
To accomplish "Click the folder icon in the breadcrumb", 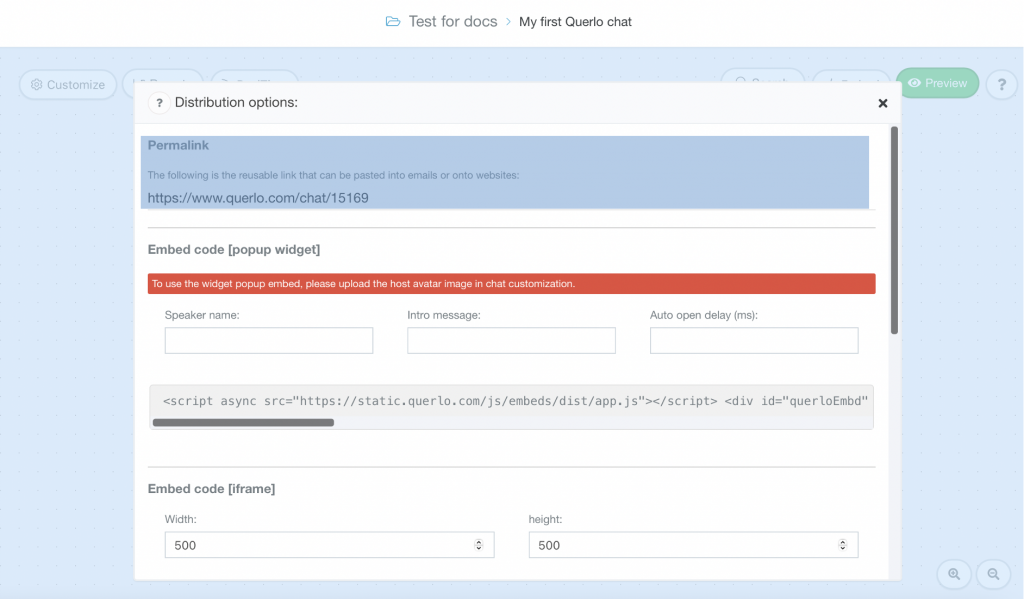I will 392,22.
